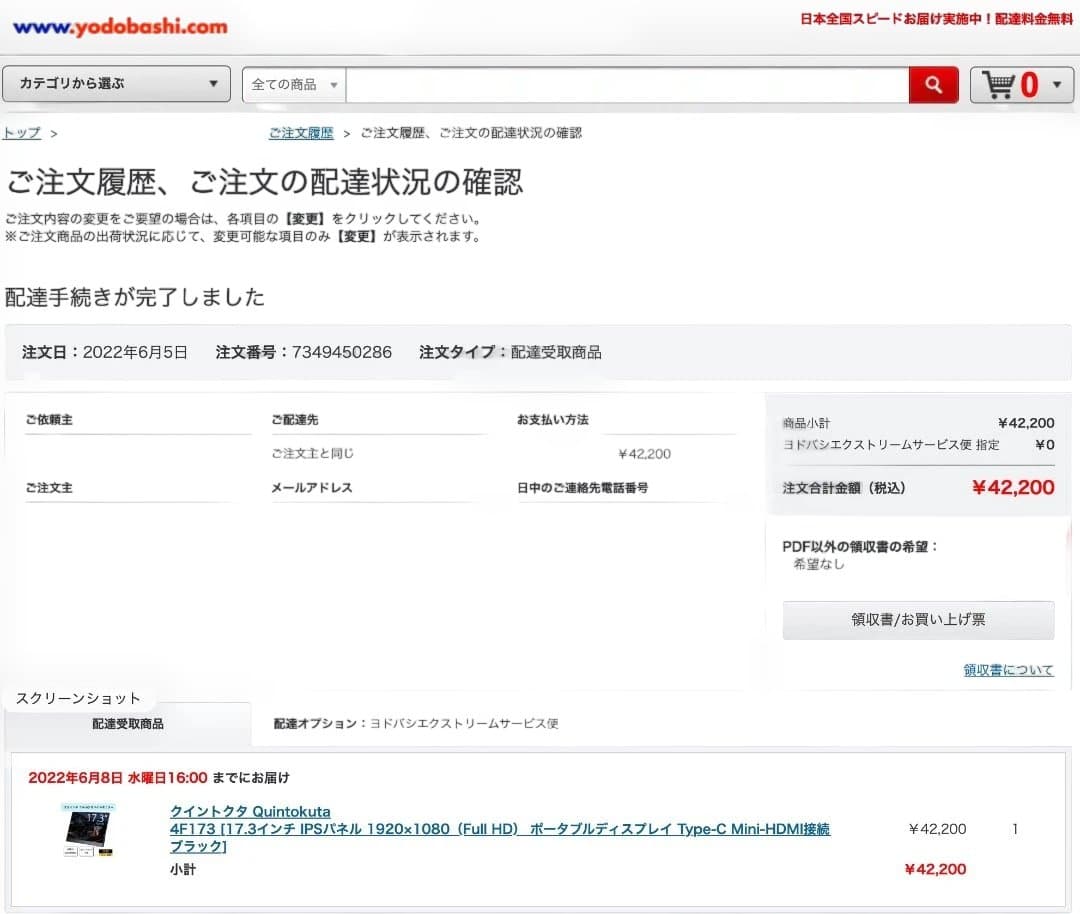The width and height of the screenshot is (1080, 914).
Task: Click the 領収書/お買い上げ票 button
Action: (x=918, y=619)
